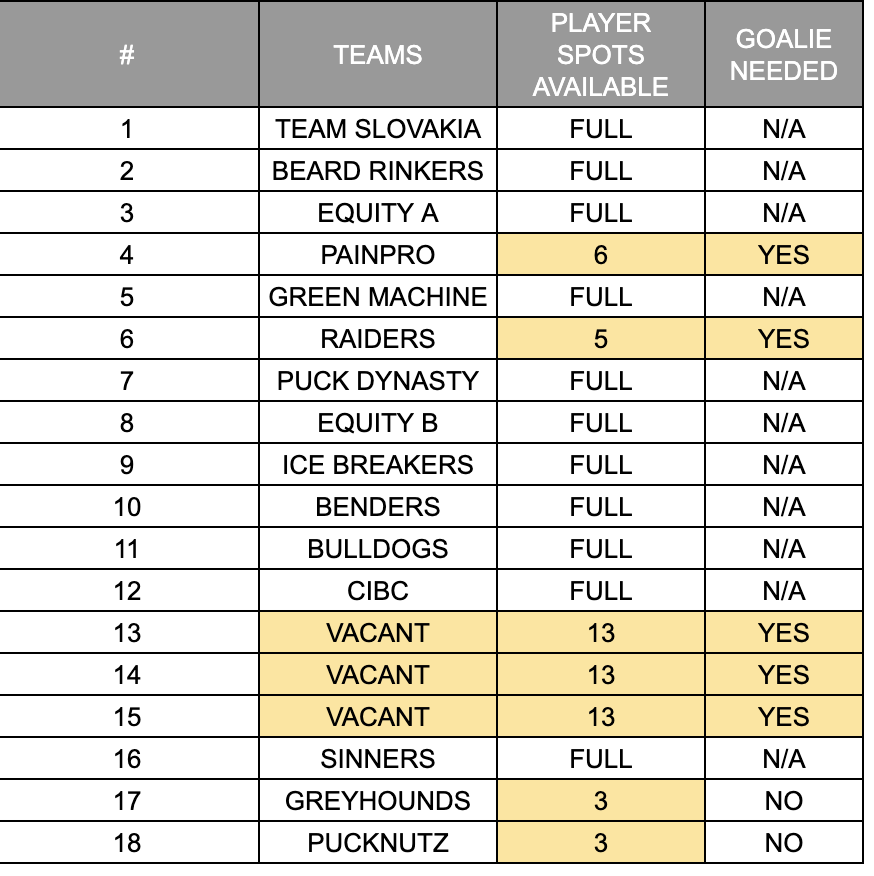Click the # column header

pos(129,54)
